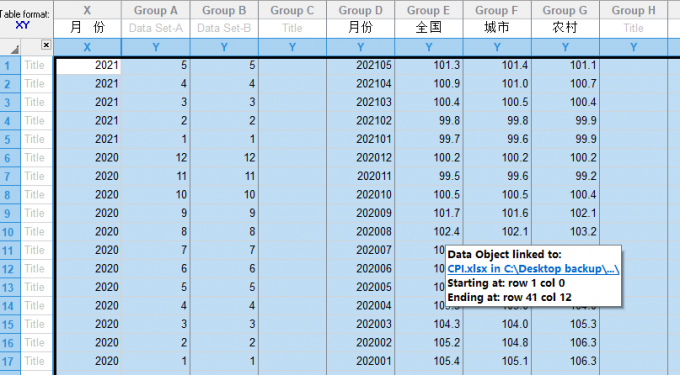Select the Group D column header

[x=360, y=10]
